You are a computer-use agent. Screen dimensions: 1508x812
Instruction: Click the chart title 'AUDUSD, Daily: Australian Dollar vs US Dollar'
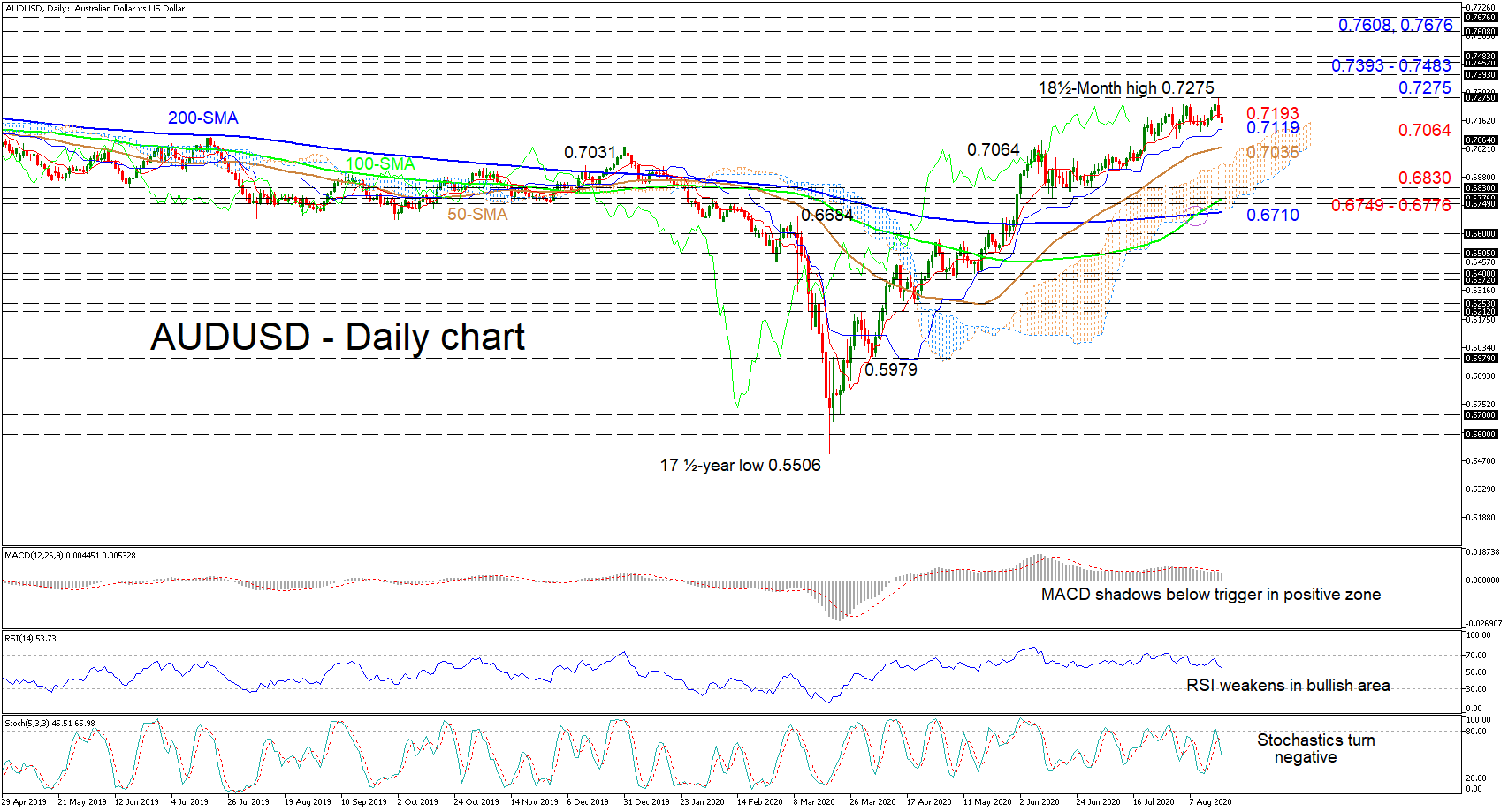click(x=95, y=9)
